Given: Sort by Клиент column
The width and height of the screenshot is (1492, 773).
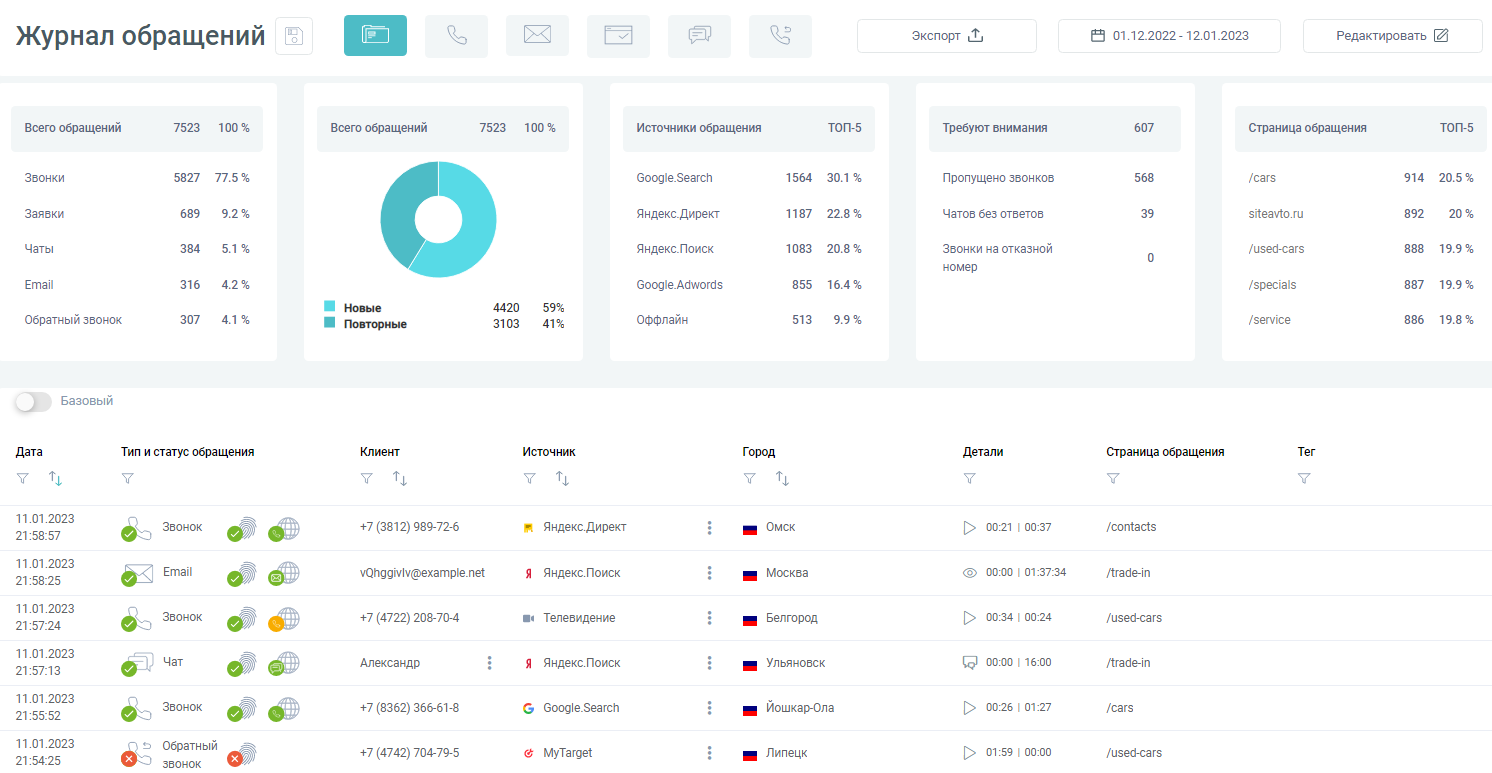Looking at the screenshot, I should click(x=400, y=479).
